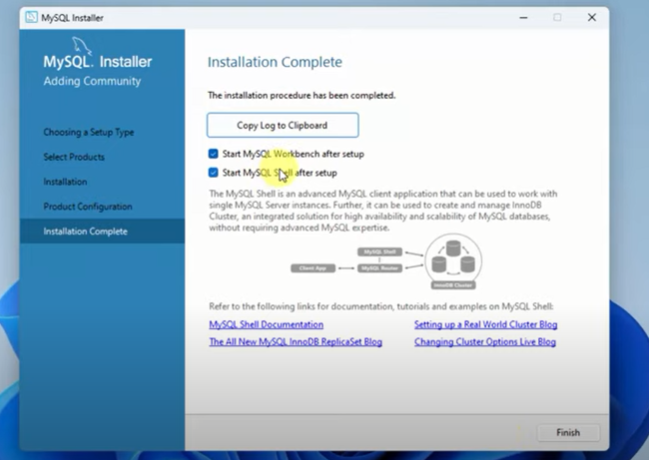Click the 'Refer to the following links' text
The height and width of the screenshot is (460, 649).
coord(381,306)
